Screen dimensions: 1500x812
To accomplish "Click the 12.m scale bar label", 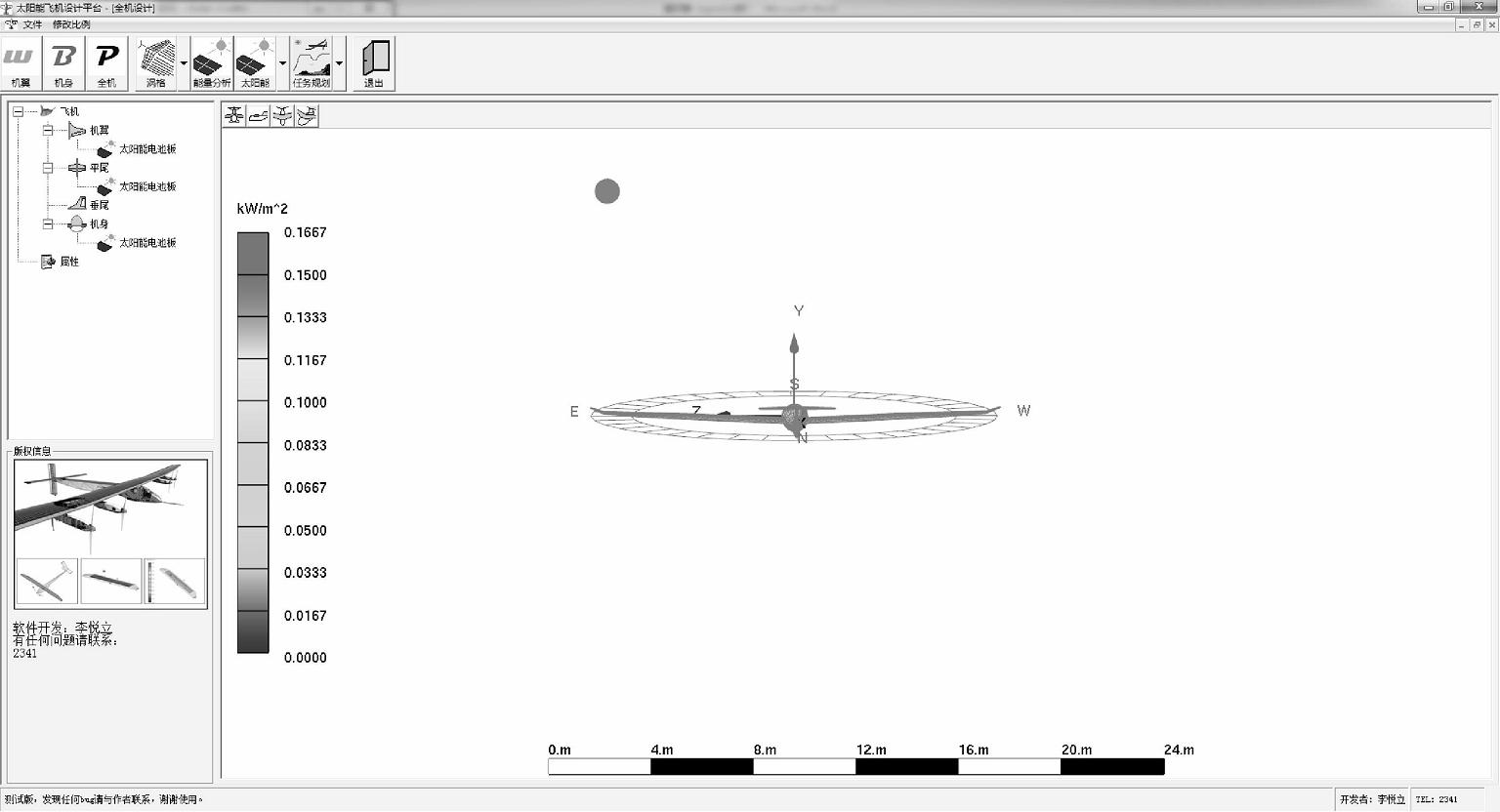I will tap(871, 750).
